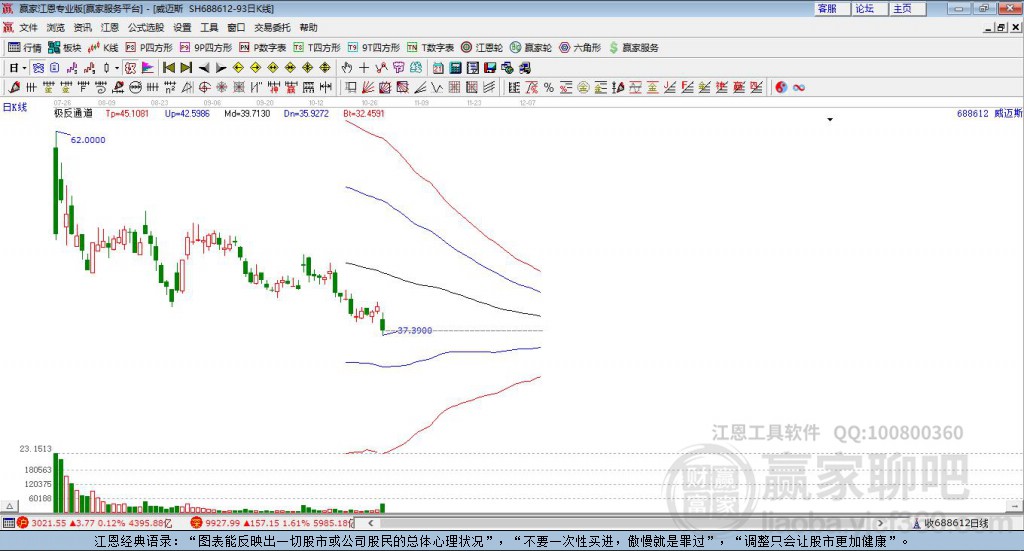Toggle the magenta flag indicator icon
The image size is (1024, 551).
pyautogui.click(x=148, y=68)
